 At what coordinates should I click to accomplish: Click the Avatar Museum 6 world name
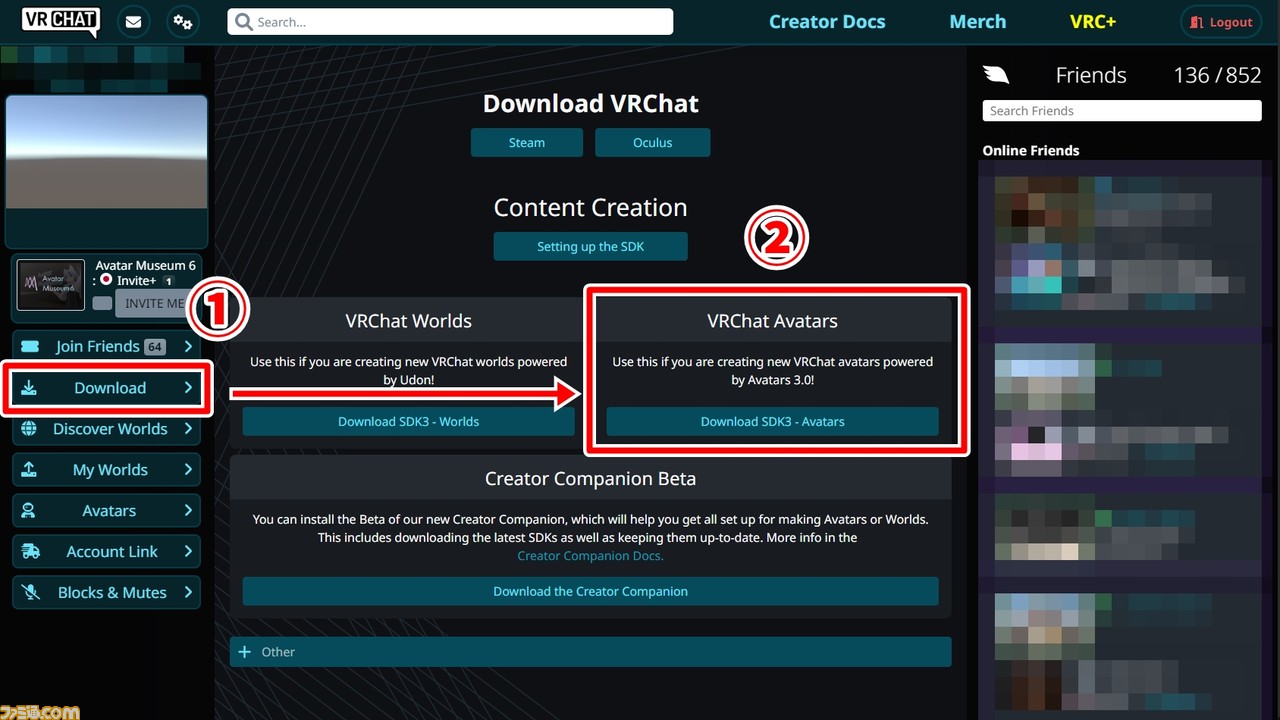click(x=146, y=265)
